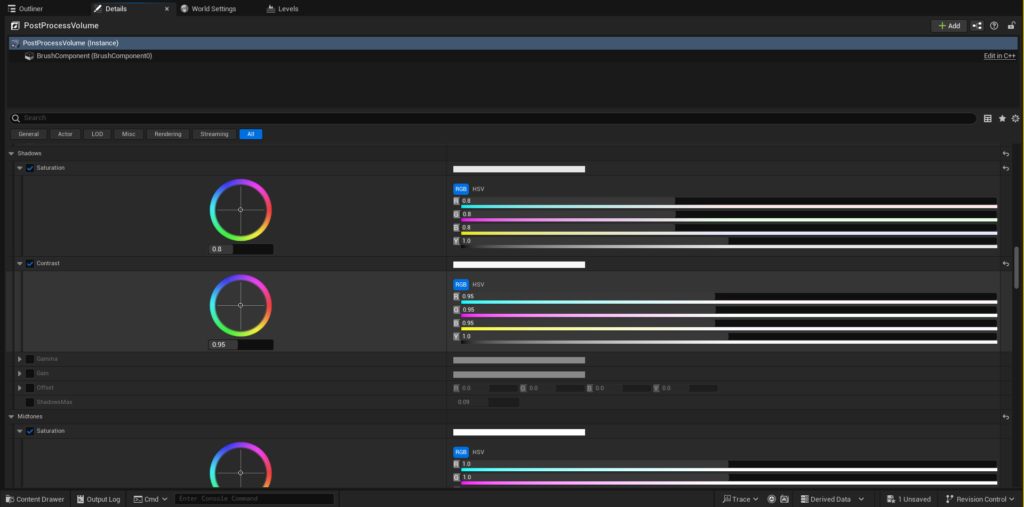This screenshot has width=1024, height=507.
Task: Open the World Settings tab
Action: (208, 8)
